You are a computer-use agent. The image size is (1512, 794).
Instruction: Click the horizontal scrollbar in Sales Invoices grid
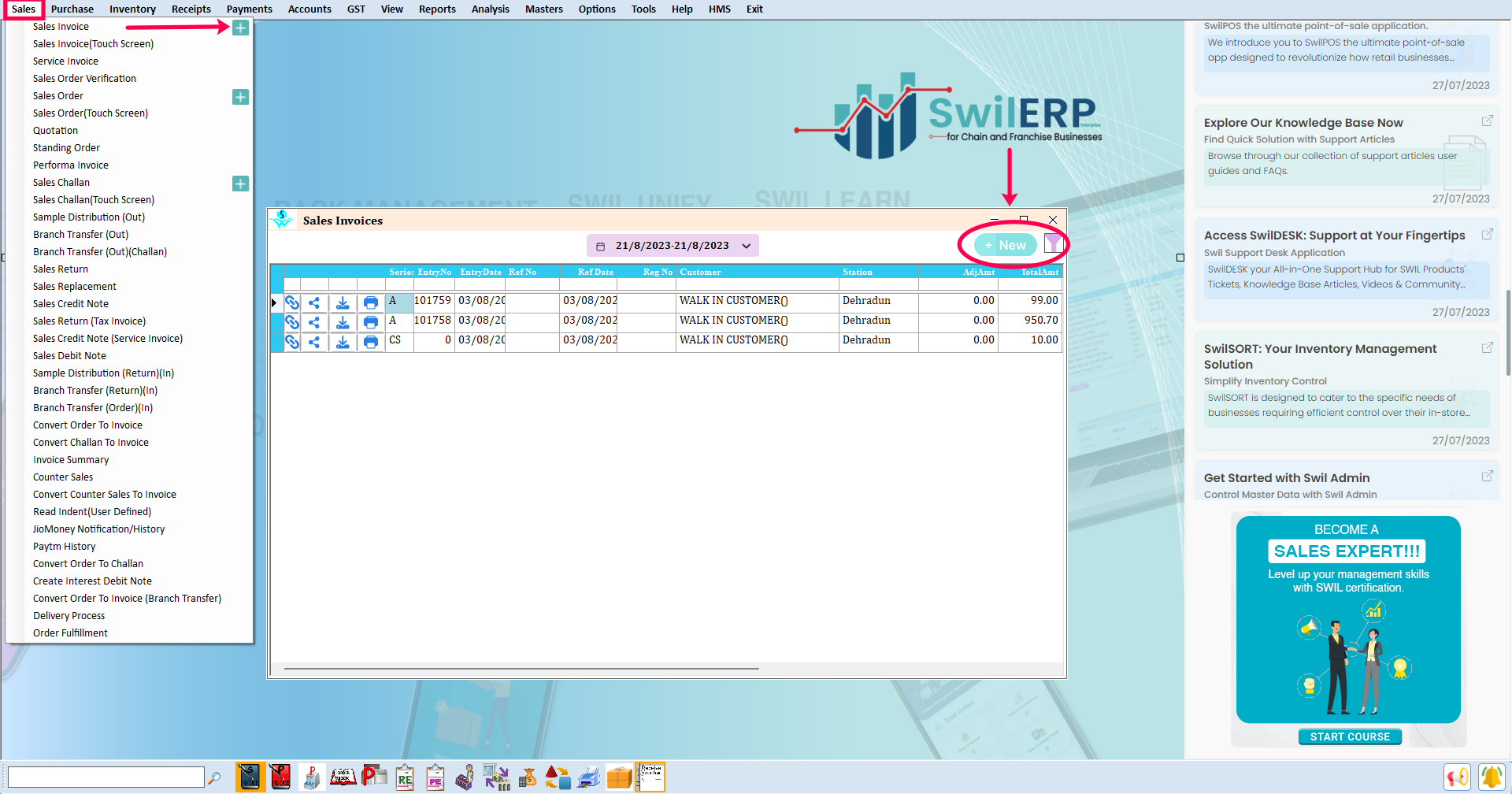[521, 669]
